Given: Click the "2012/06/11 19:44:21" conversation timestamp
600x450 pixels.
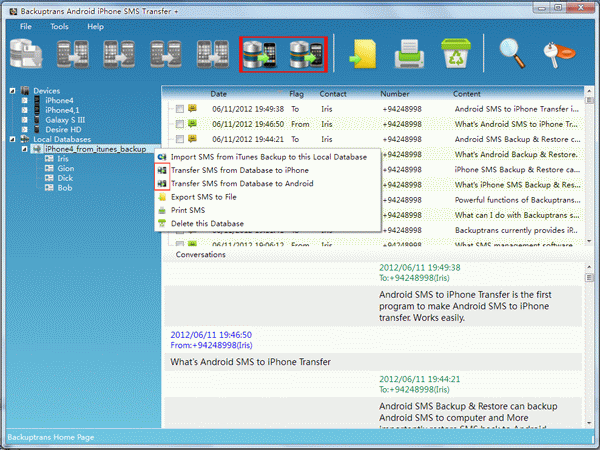Looking at the screenshot, I should [419, 379].
